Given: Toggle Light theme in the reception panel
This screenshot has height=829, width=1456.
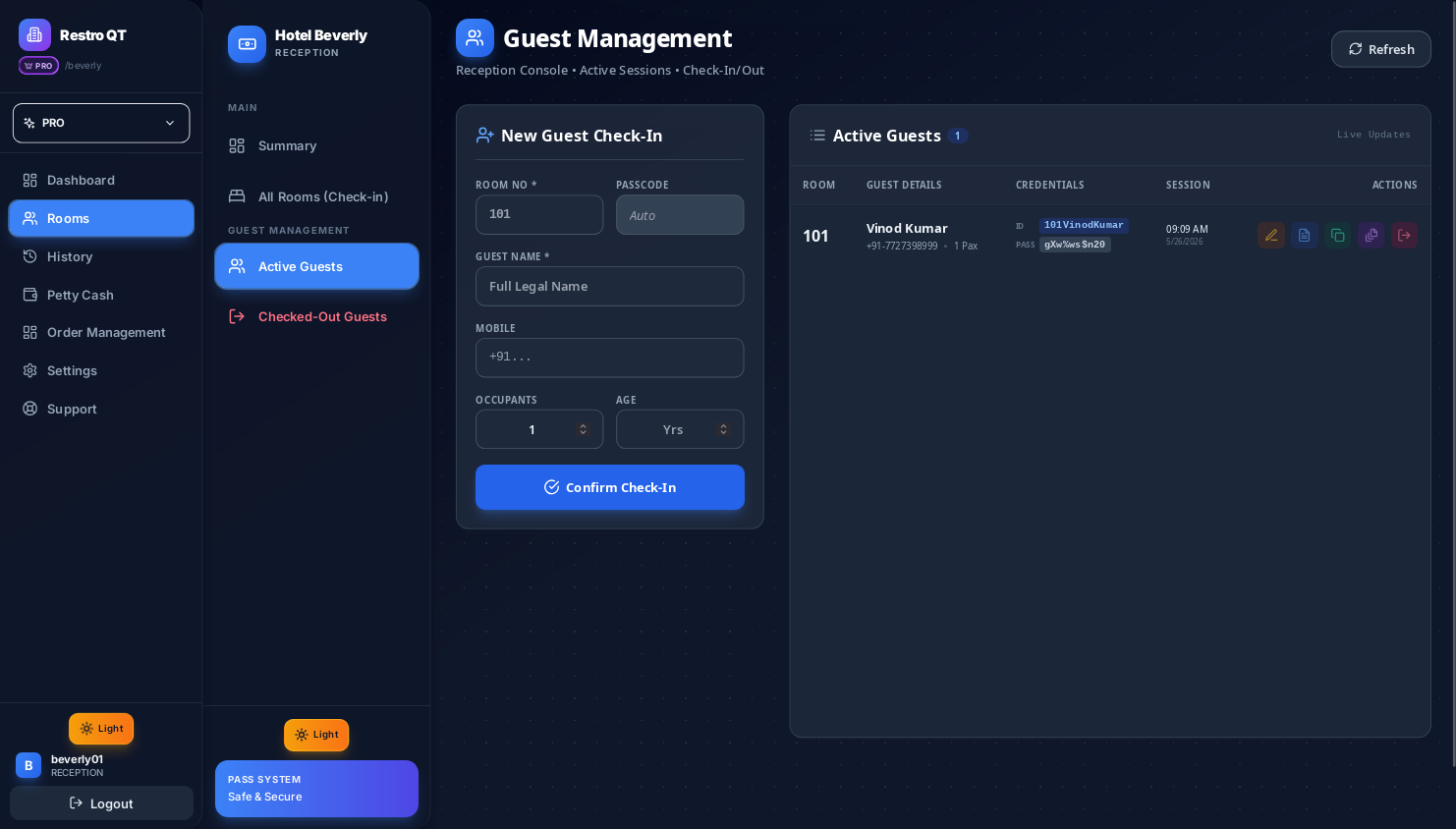Looking at the screenshot, I should [x=316, y=735].
